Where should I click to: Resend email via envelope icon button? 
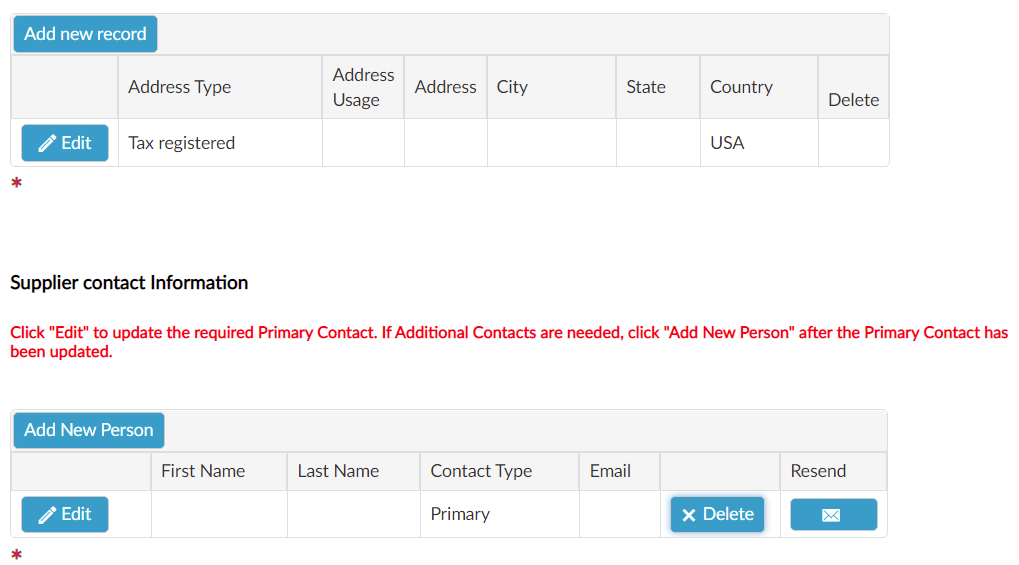834,514
